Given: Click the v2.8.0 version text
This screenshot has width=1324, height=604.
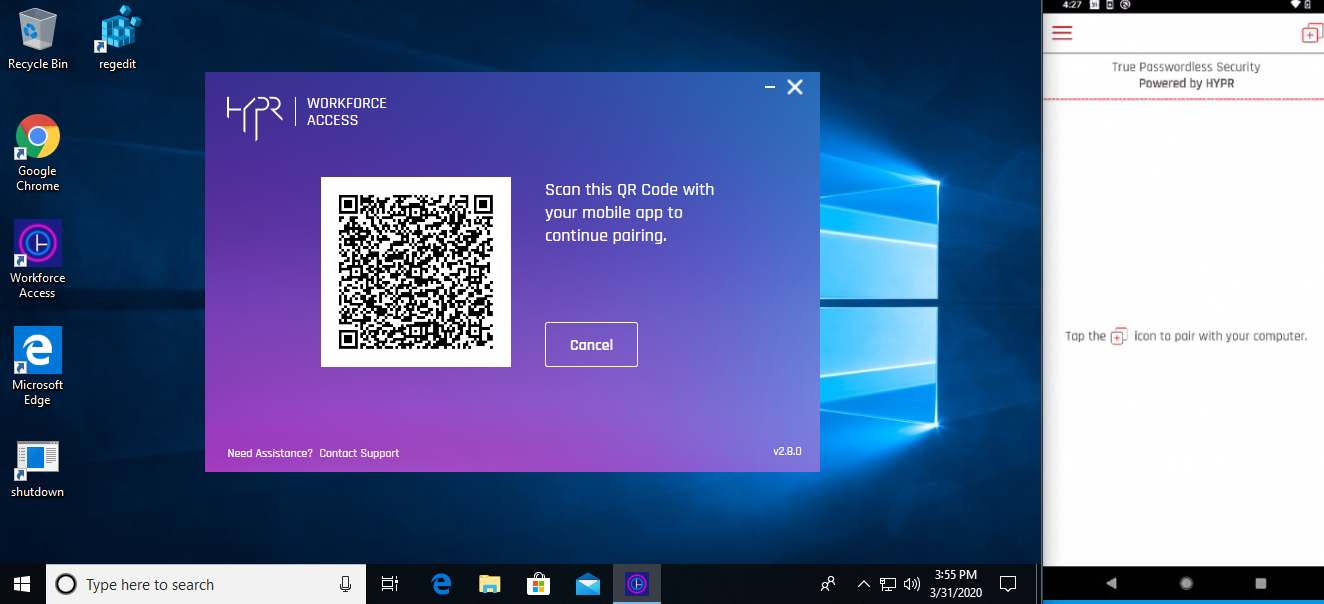Looking at the screenshot, I should [787, 451].
